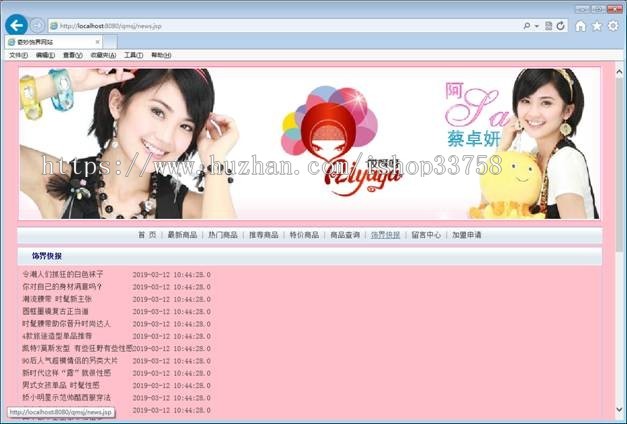Go back with the blue arrow button
The image size is (627, 424).
pos(16,25)
